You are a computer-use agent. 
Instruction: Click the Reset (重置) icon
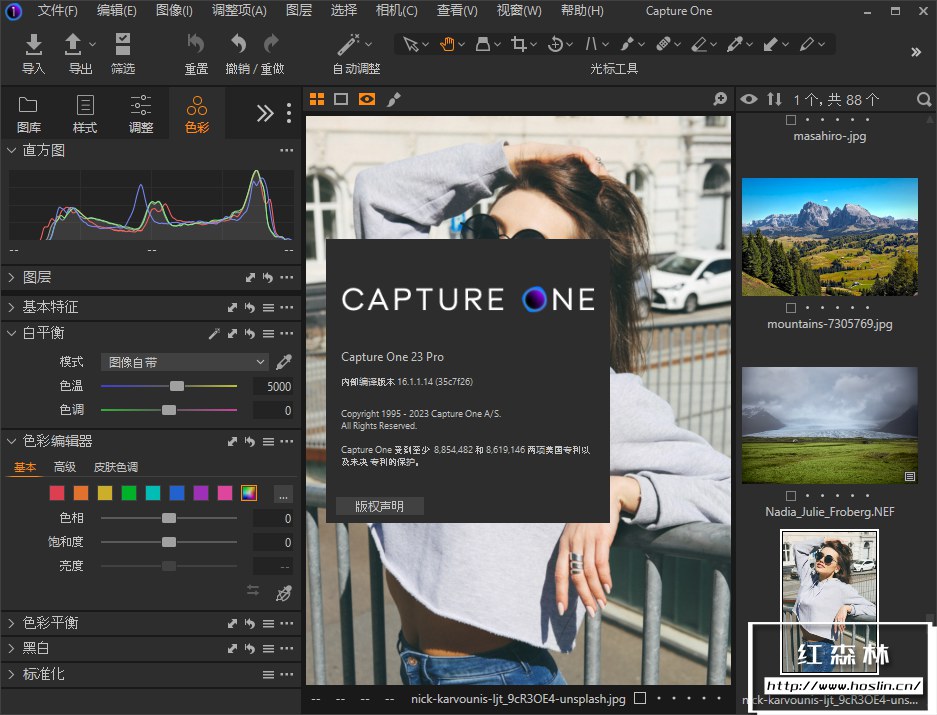coord(196,44)
